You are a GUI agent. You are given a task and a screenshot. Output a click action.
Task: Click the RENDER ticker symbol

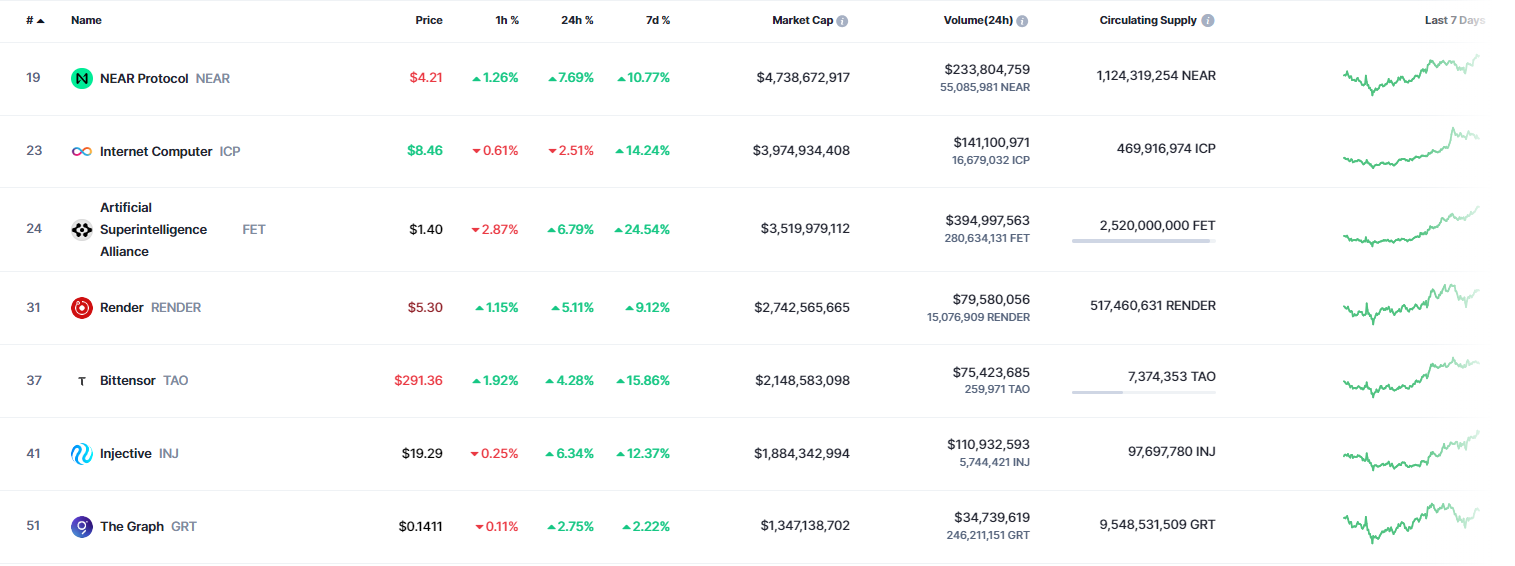pos(176,307)
